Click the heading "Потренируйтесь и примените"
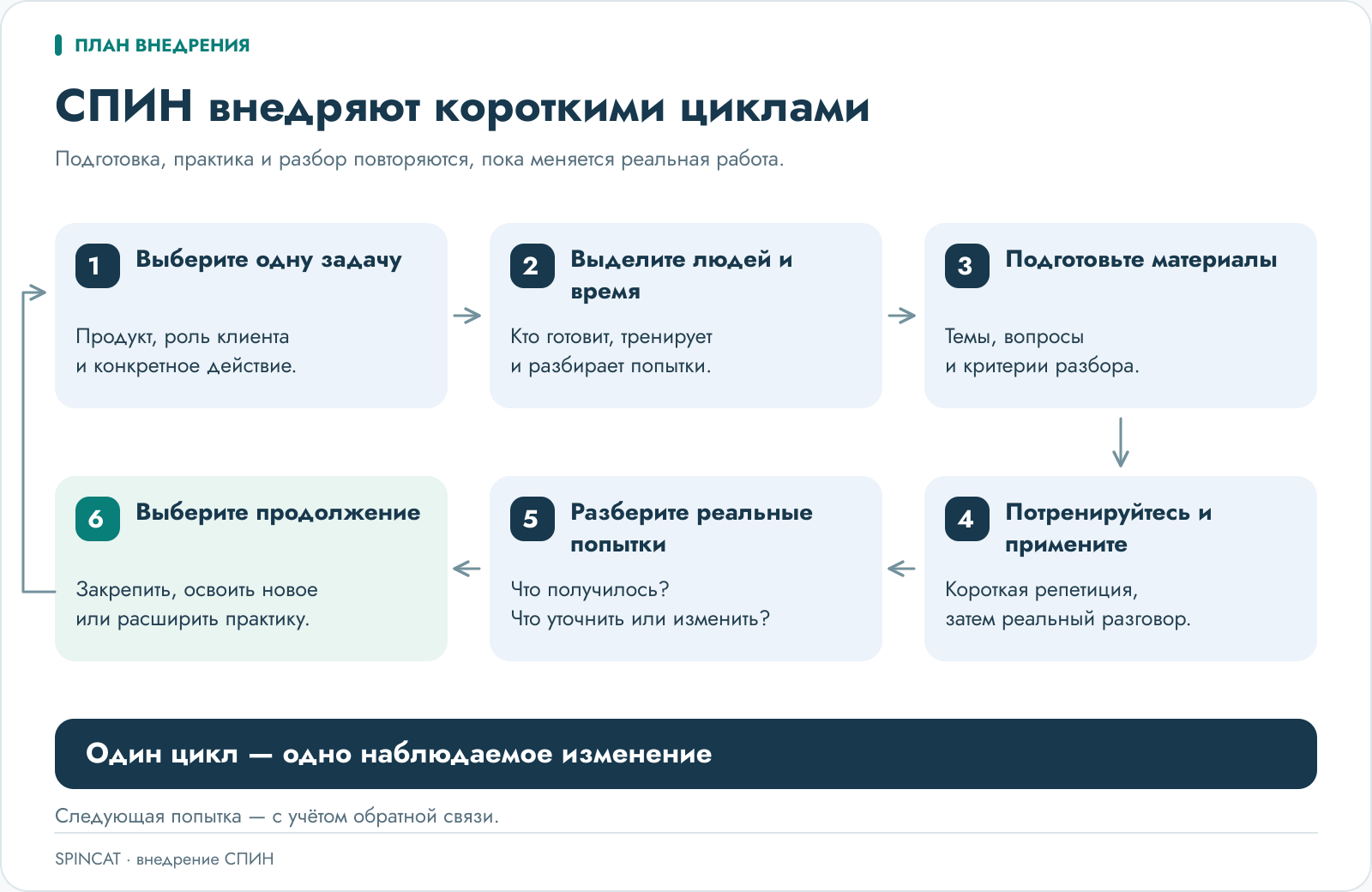1372x892 pixels. pos(1109,528)
